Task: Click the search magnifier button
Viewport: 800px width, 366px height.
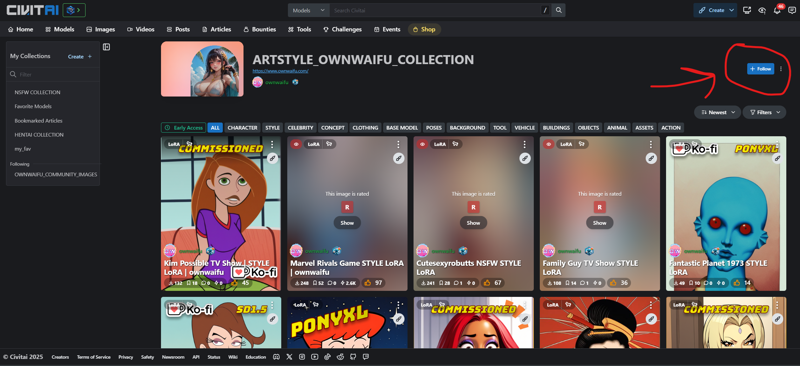Action: [559, 10]
